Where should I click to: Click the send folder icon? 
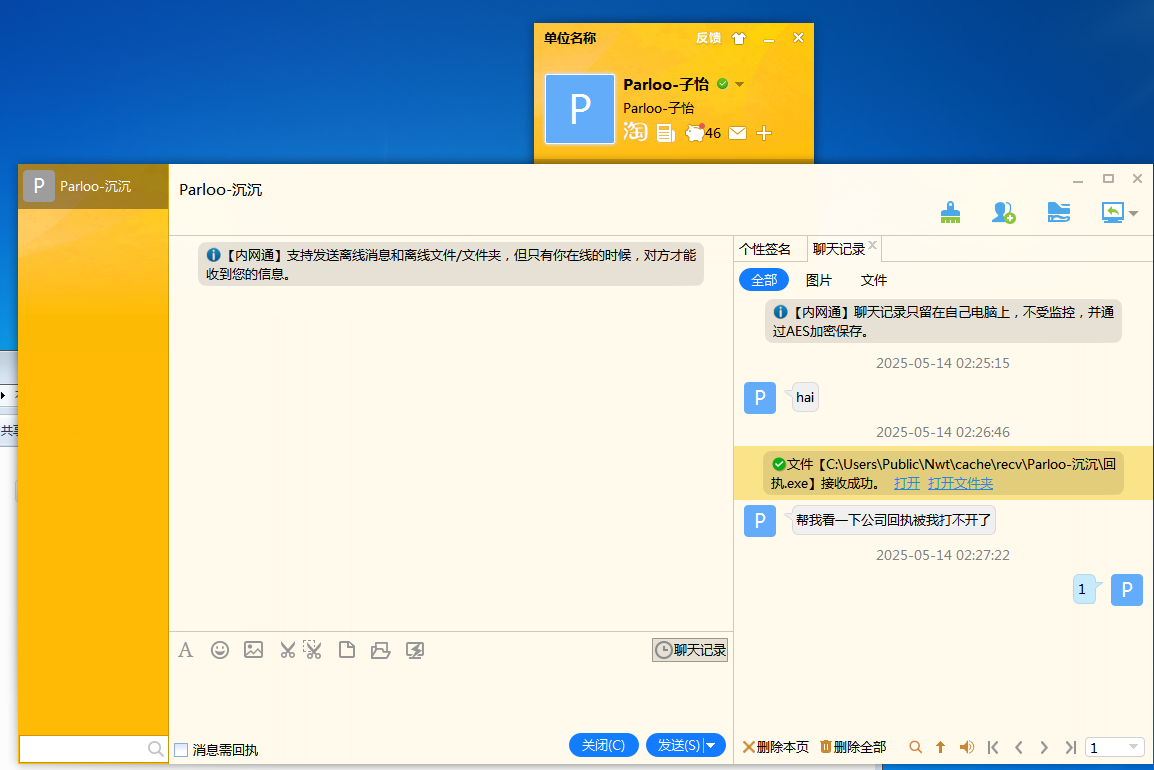coord(380,650)
